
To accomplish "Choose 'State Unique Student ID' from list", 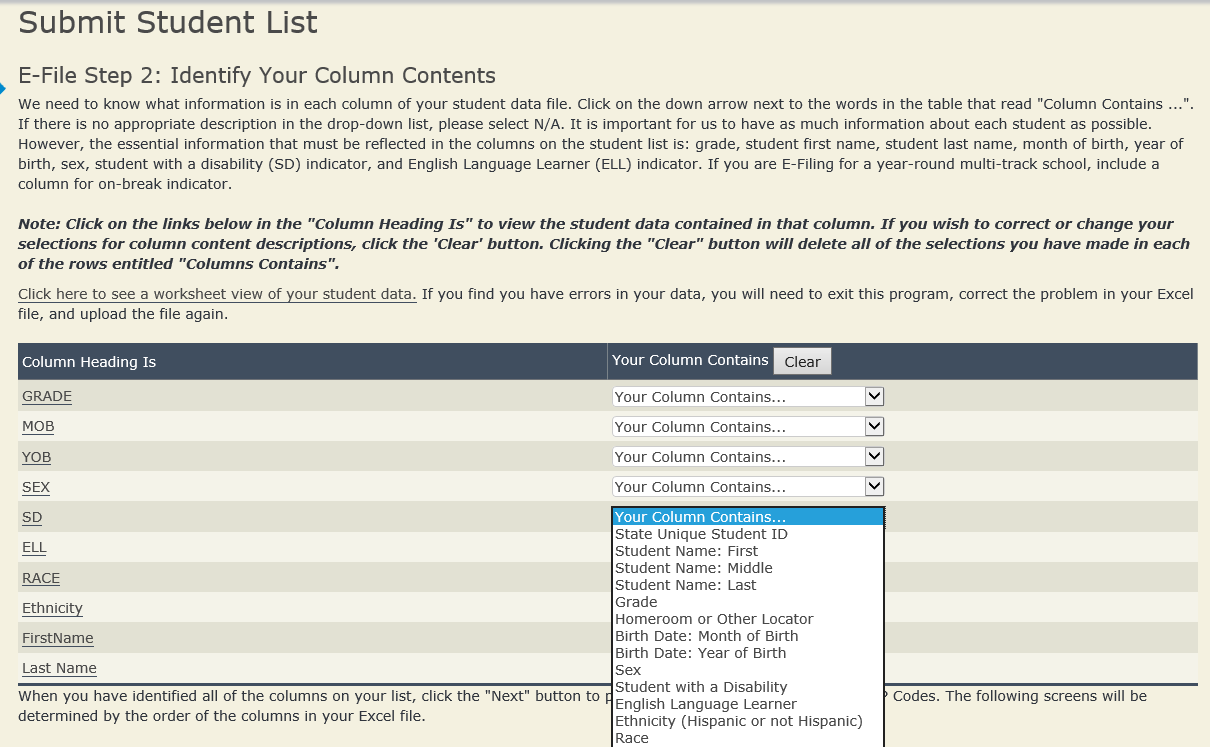I will click(701, 534).
